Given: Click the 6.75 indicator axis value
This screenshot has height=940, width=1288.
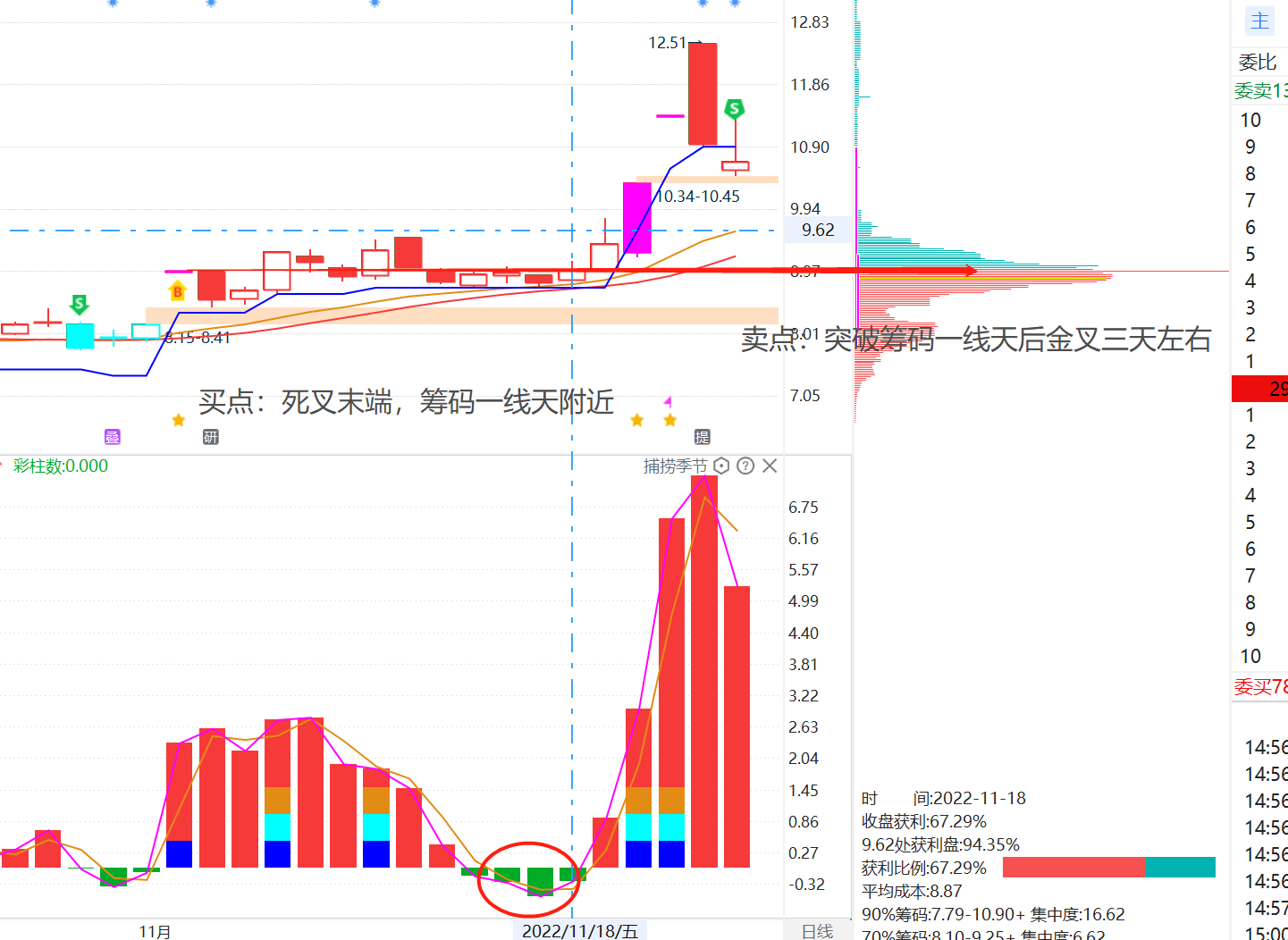Looking at the screenshot, I should (x=804, y=508).
